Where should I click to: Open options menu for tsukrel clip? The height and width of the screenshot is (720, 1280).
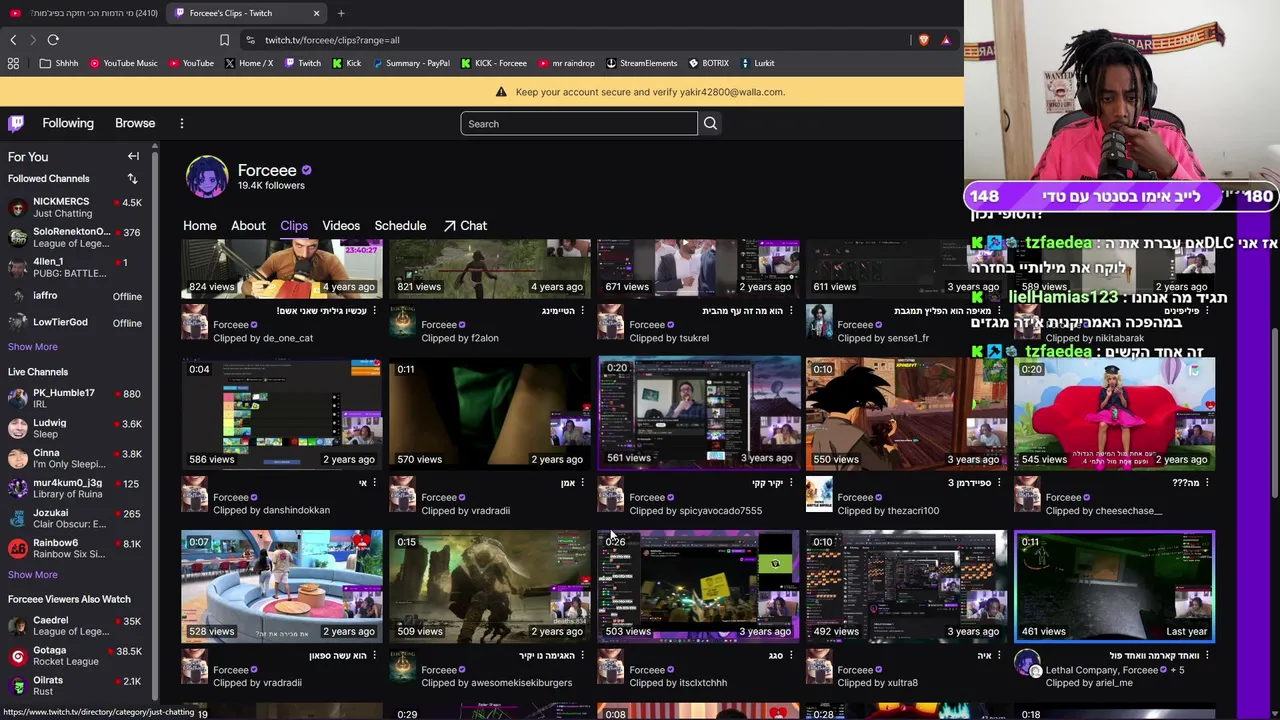click(791, 311)
